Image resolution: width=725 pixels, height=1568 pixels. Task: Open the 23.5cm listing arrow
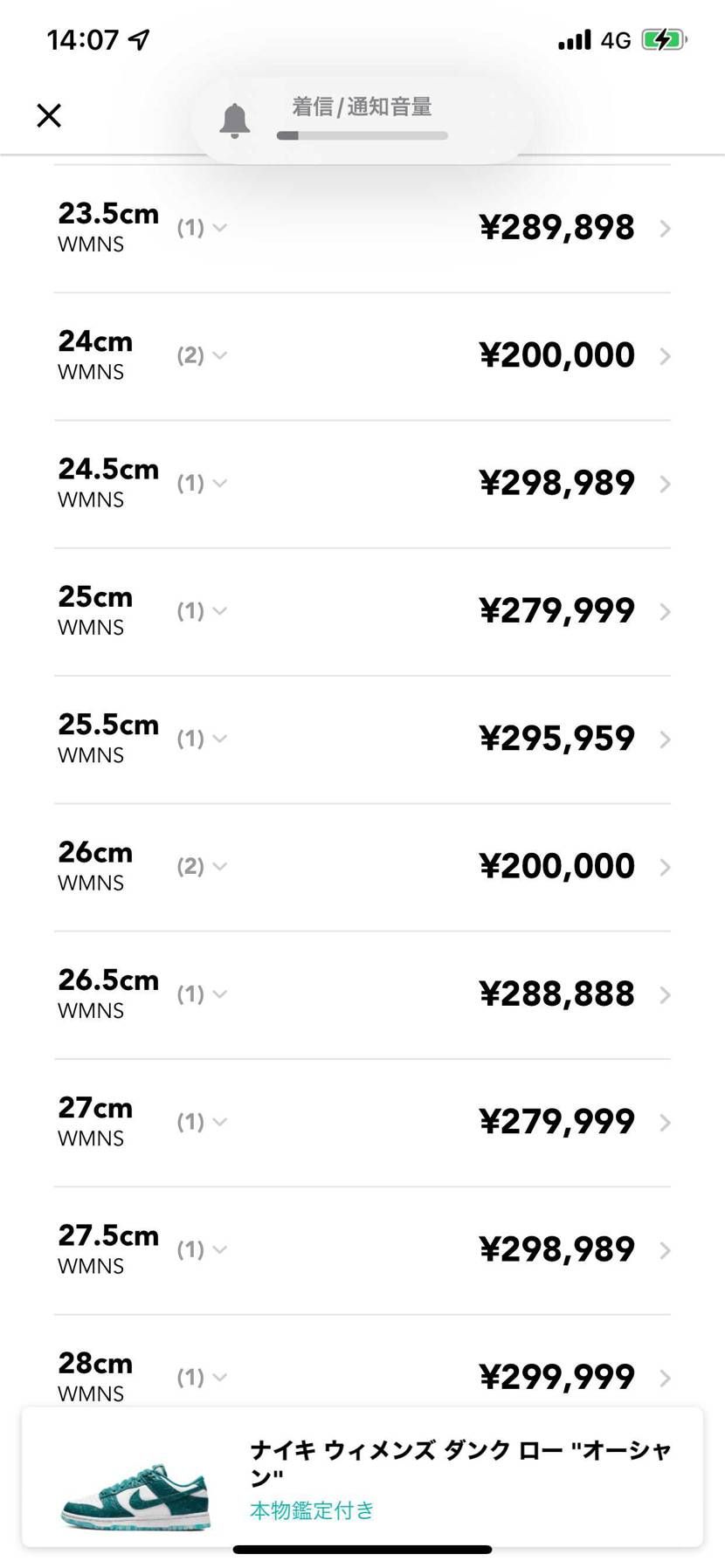(x=666, y=228)
